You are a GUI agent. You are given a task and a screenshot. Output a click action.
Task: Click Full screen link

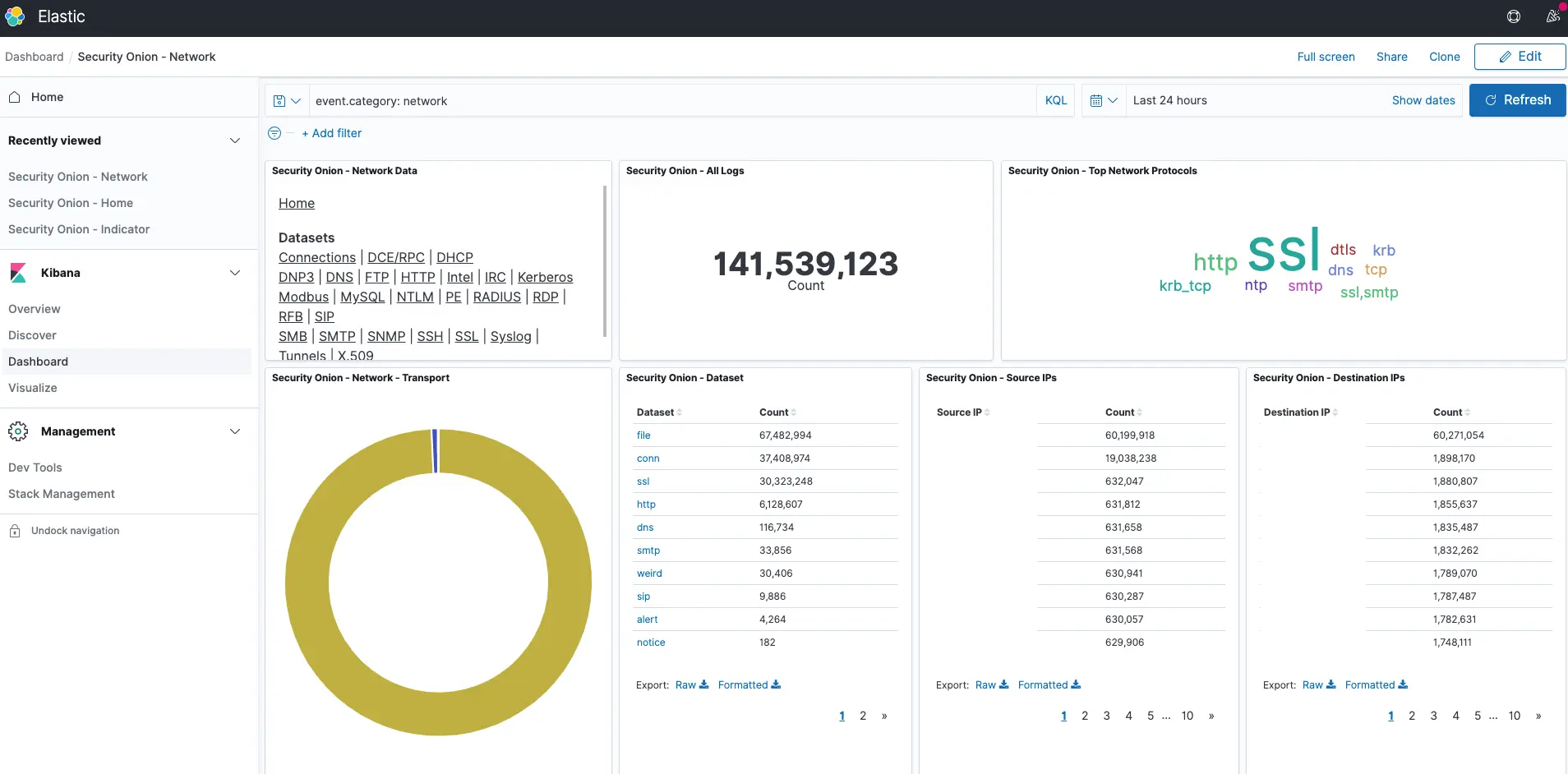1326,57
